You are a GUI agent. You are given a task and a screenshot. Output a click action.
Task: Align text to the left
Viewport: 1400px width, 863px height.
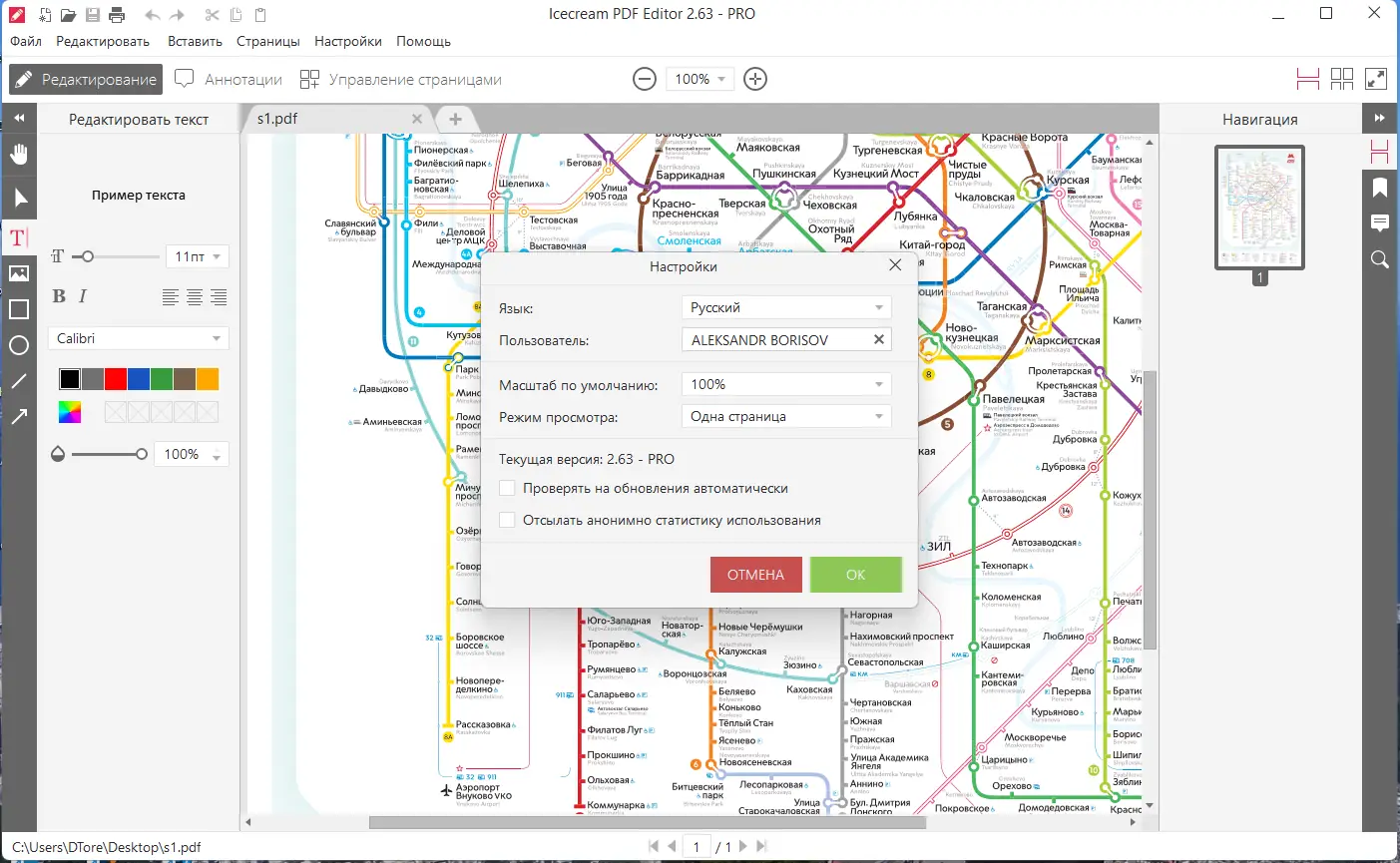[x=171, y=296]
